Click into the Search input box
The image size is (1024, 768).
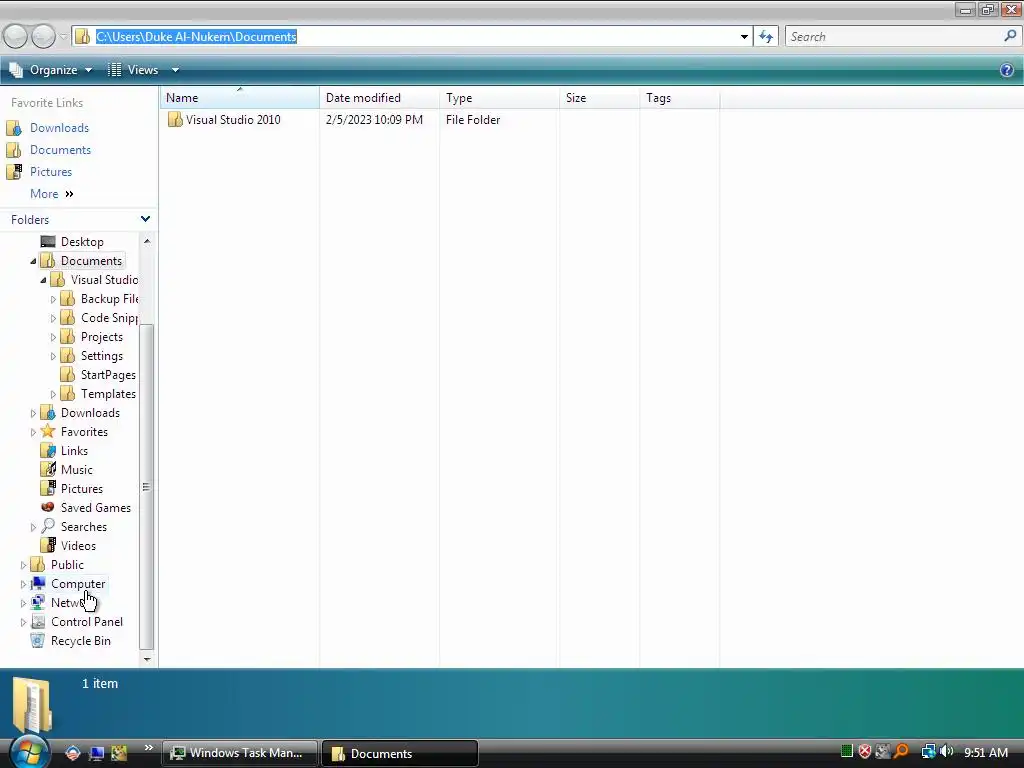893,37
